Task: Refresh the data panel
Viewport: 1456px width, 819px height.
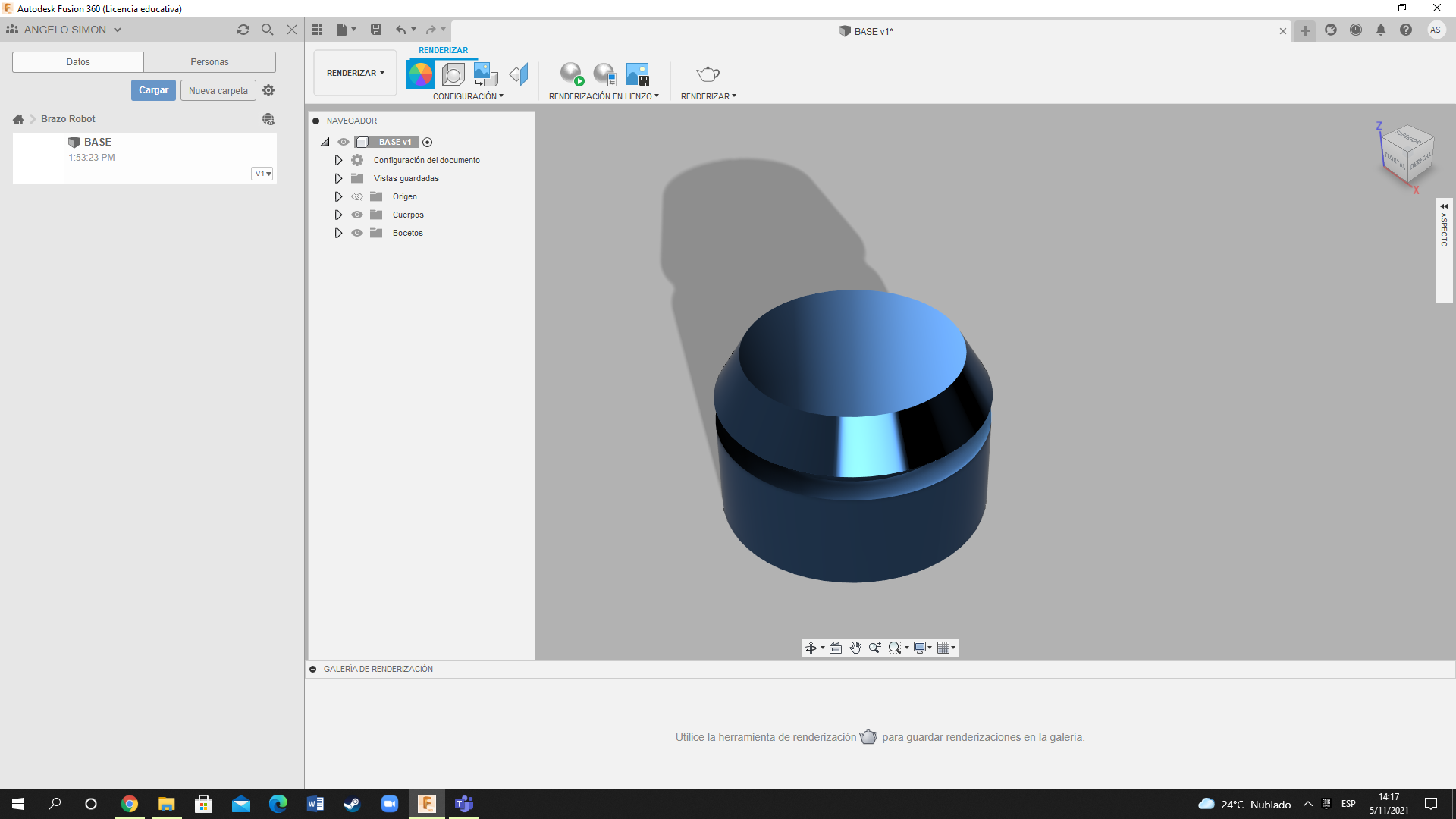Action: click(x=243, y=30)
